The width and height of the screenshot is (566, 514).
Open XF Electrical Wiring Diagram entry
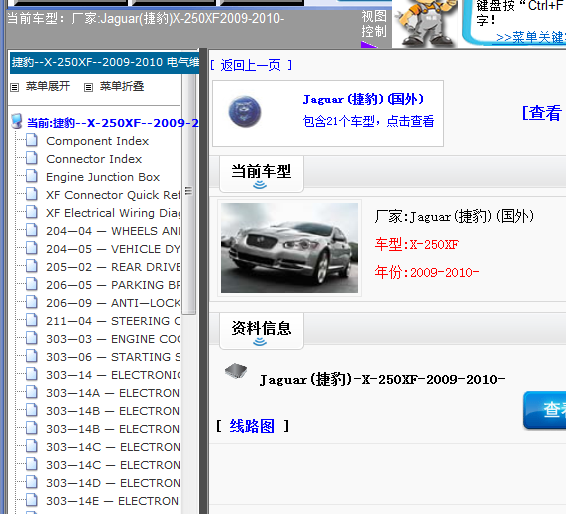pos(113,213)
